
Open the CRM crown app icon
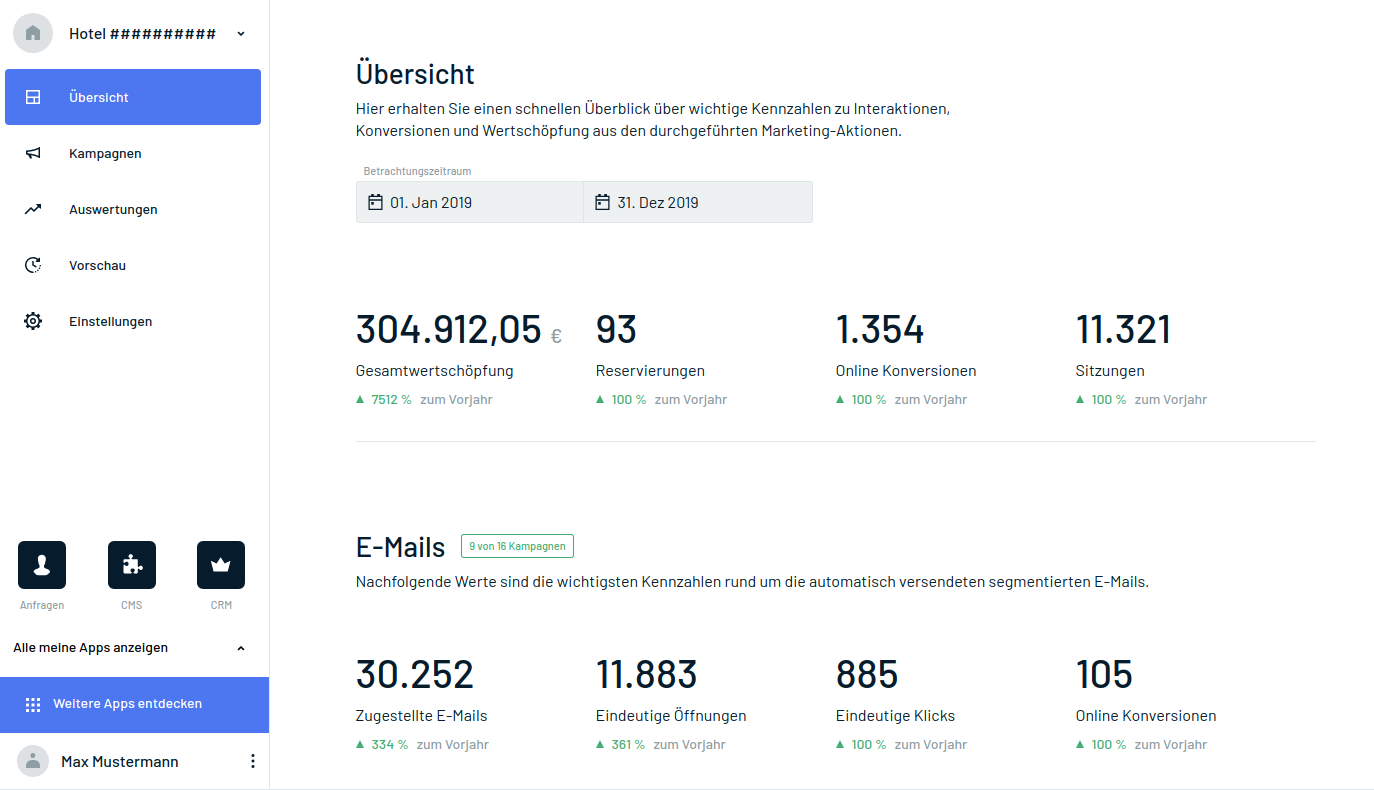point(221,565)
